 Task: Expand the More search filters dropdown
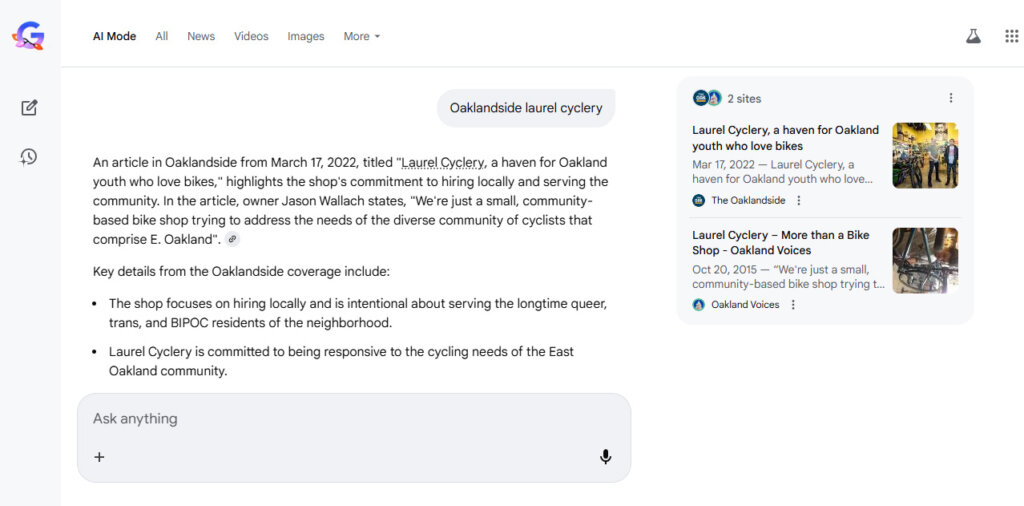pos(361,37)
